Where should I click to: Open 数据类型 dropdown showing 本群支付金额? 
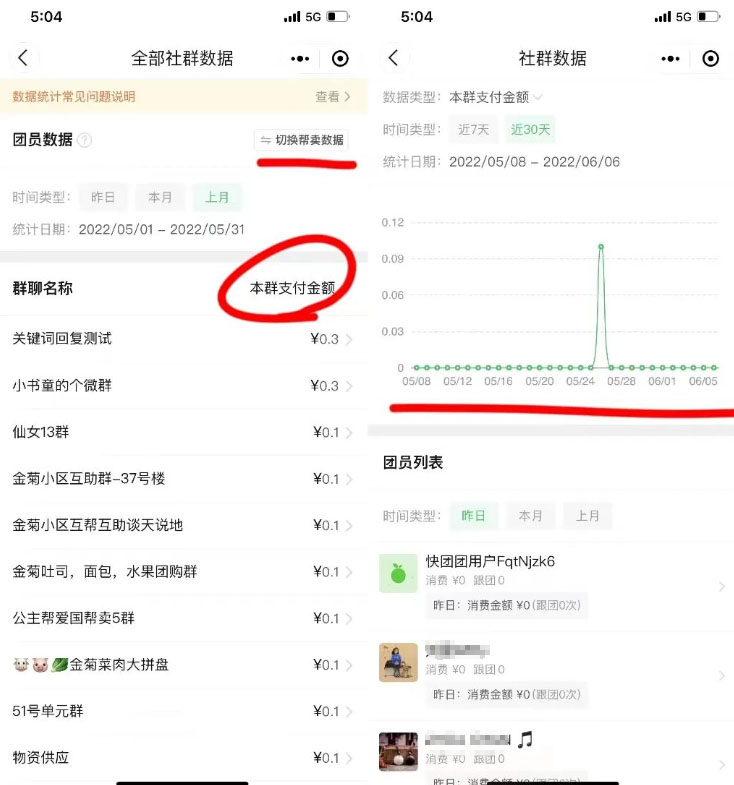point(496,97)
